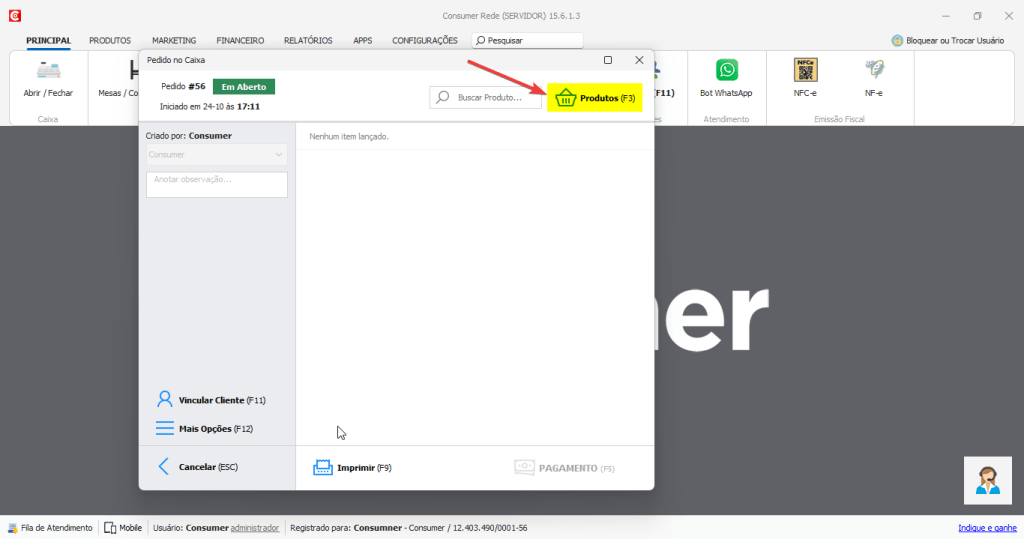Cancel the order with Cancelar (ESC)

[x=198, y=467]
